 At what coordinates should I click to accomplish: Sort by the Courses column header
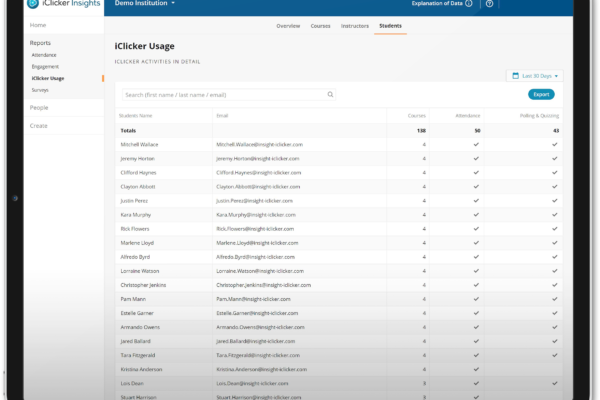tap(417, 116)
